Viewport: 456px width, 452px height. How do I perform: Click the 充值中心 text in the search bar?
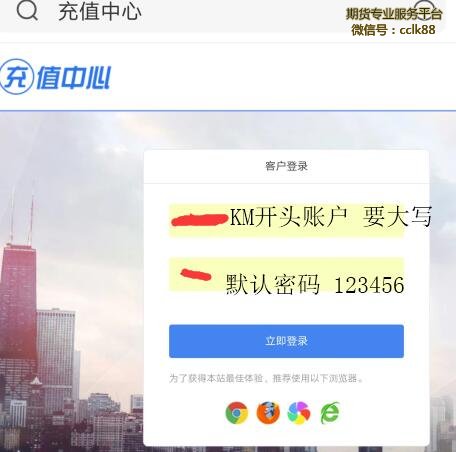(x=100, y=12)
